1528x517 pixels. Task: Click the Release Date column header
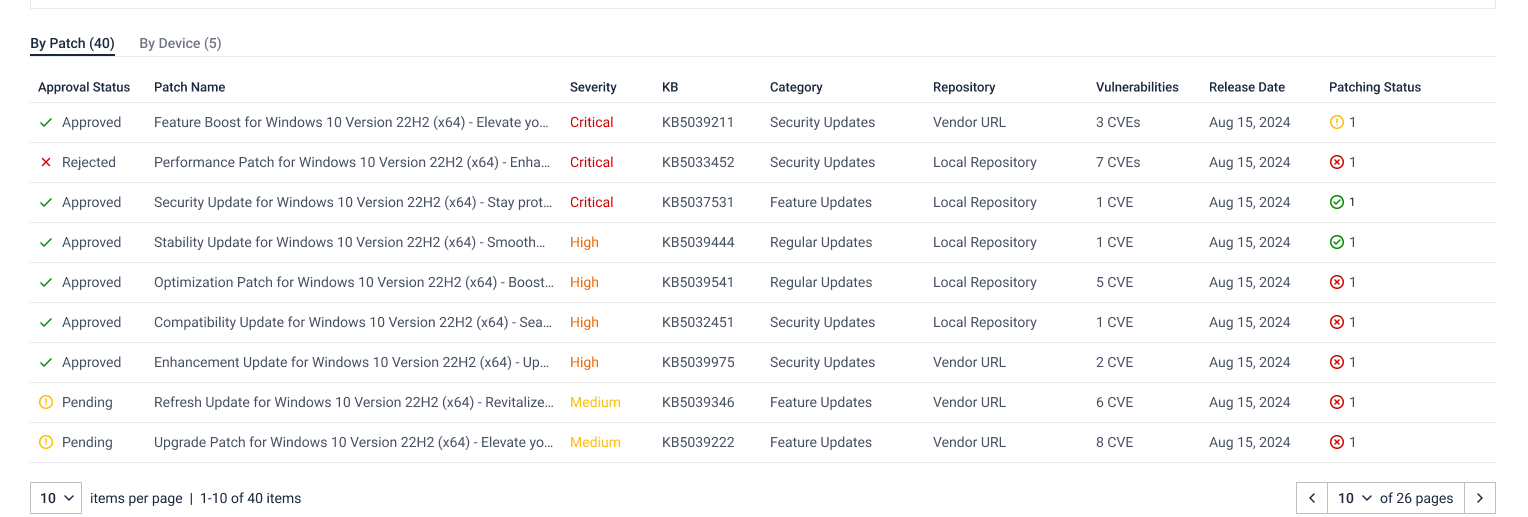1246,87
